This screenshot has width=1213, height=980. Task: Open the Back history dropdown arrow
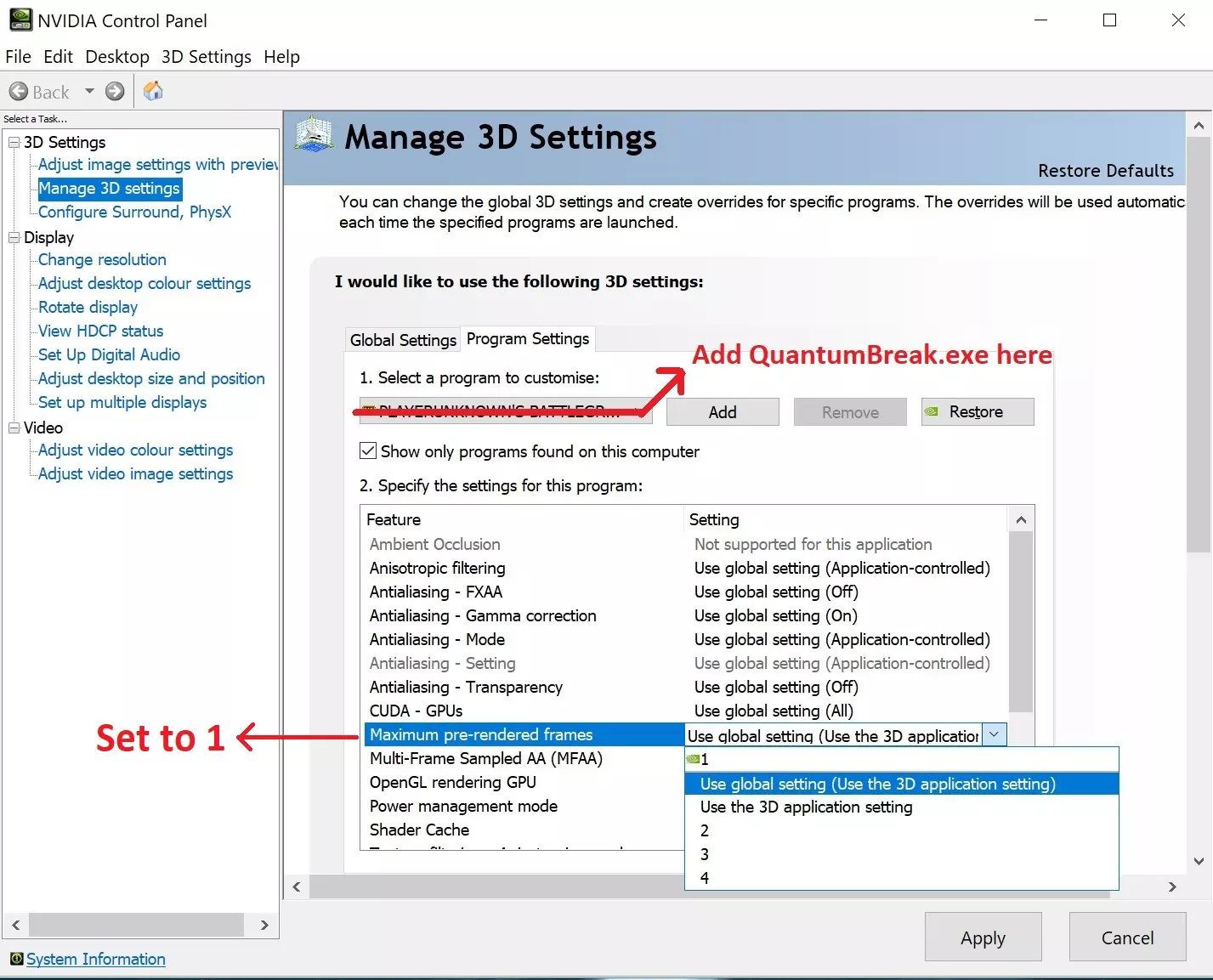[x=89, y=92]
